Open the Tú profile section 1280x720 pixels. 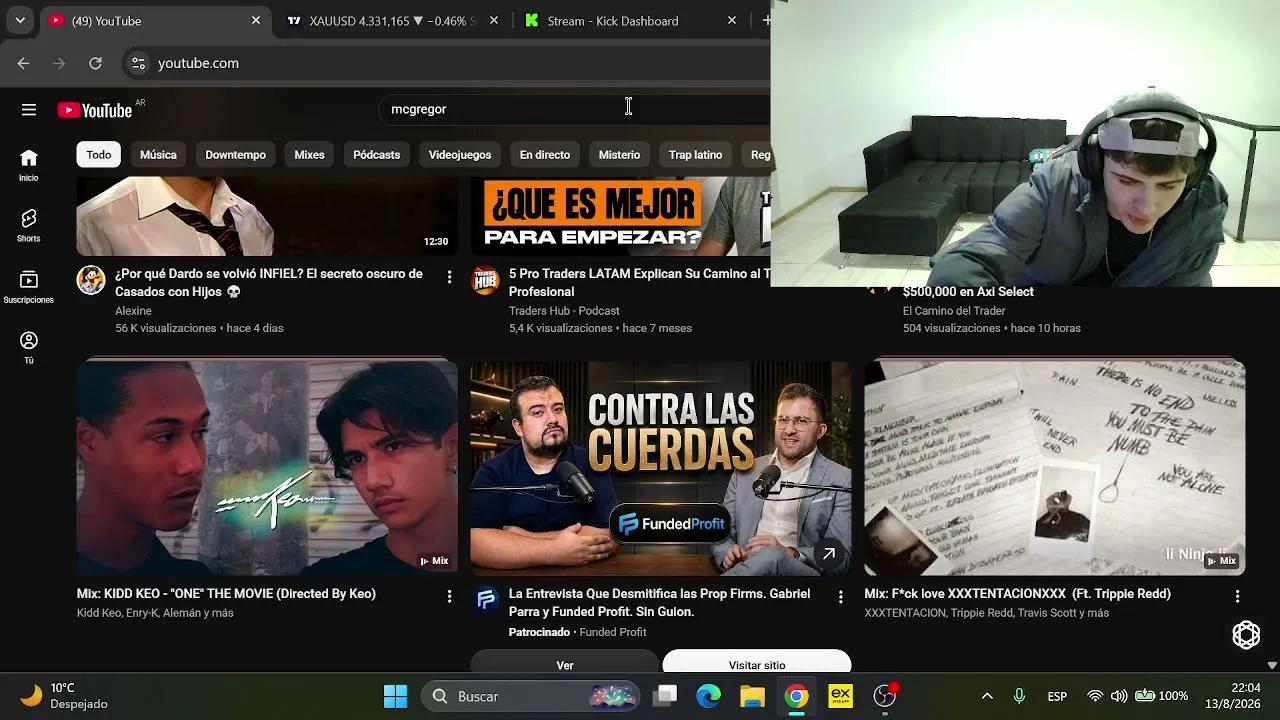pyautogui.click(x=29, y=348)
